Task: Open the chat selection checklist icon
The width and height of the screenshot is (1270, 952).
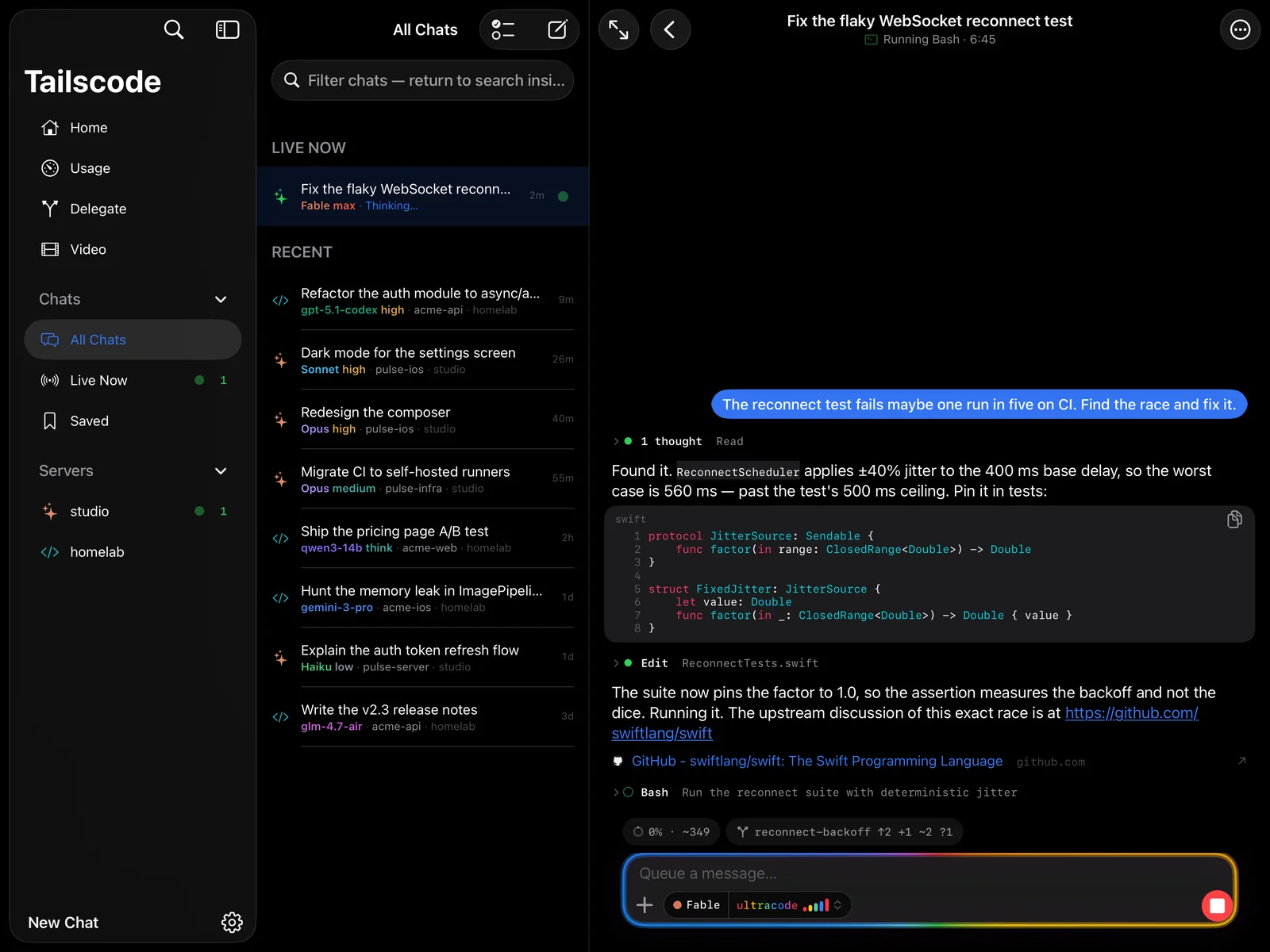Action: [503, 30]
